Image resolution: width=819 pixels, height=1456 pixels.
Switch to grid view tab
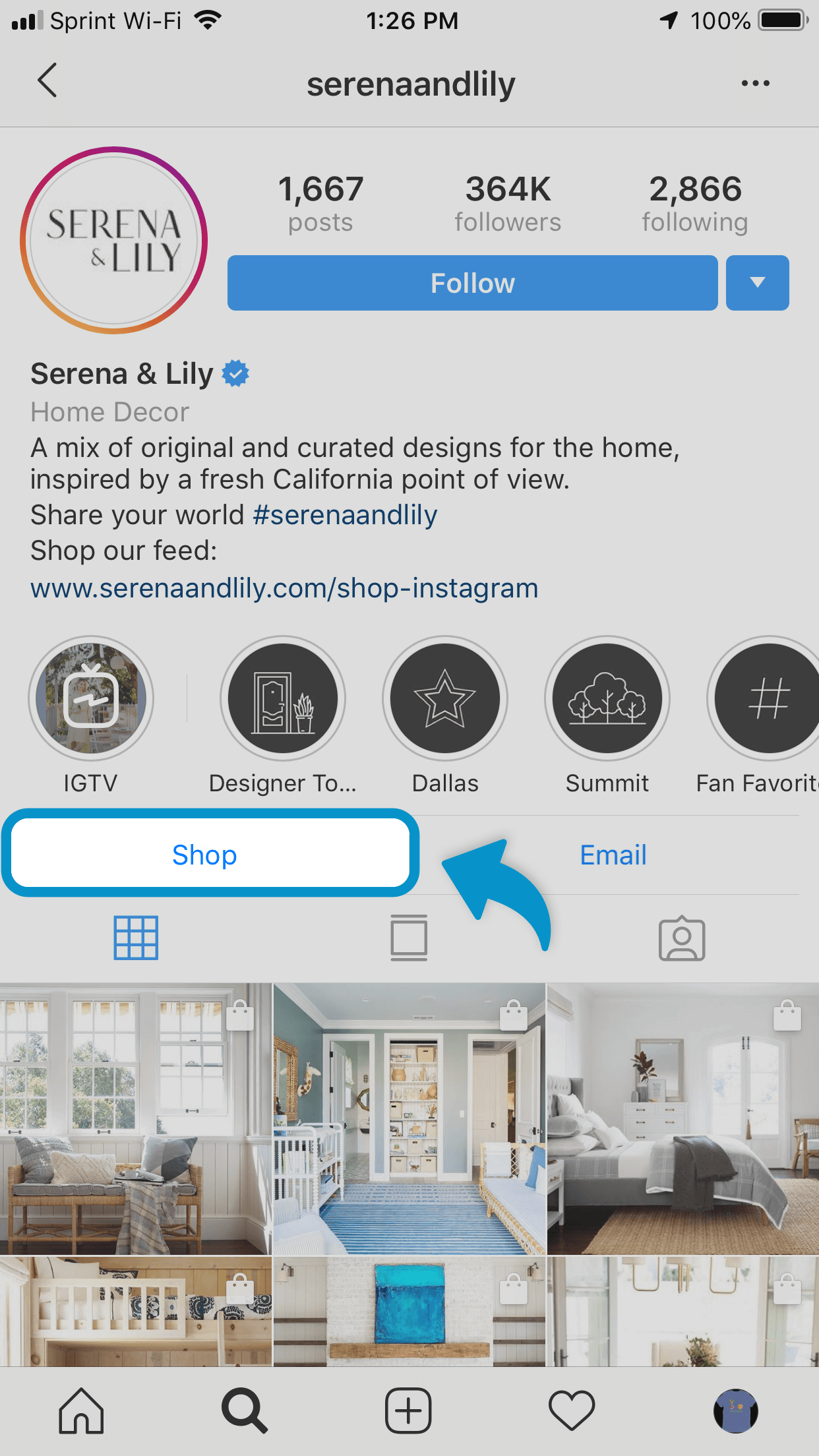coord(136,938)
